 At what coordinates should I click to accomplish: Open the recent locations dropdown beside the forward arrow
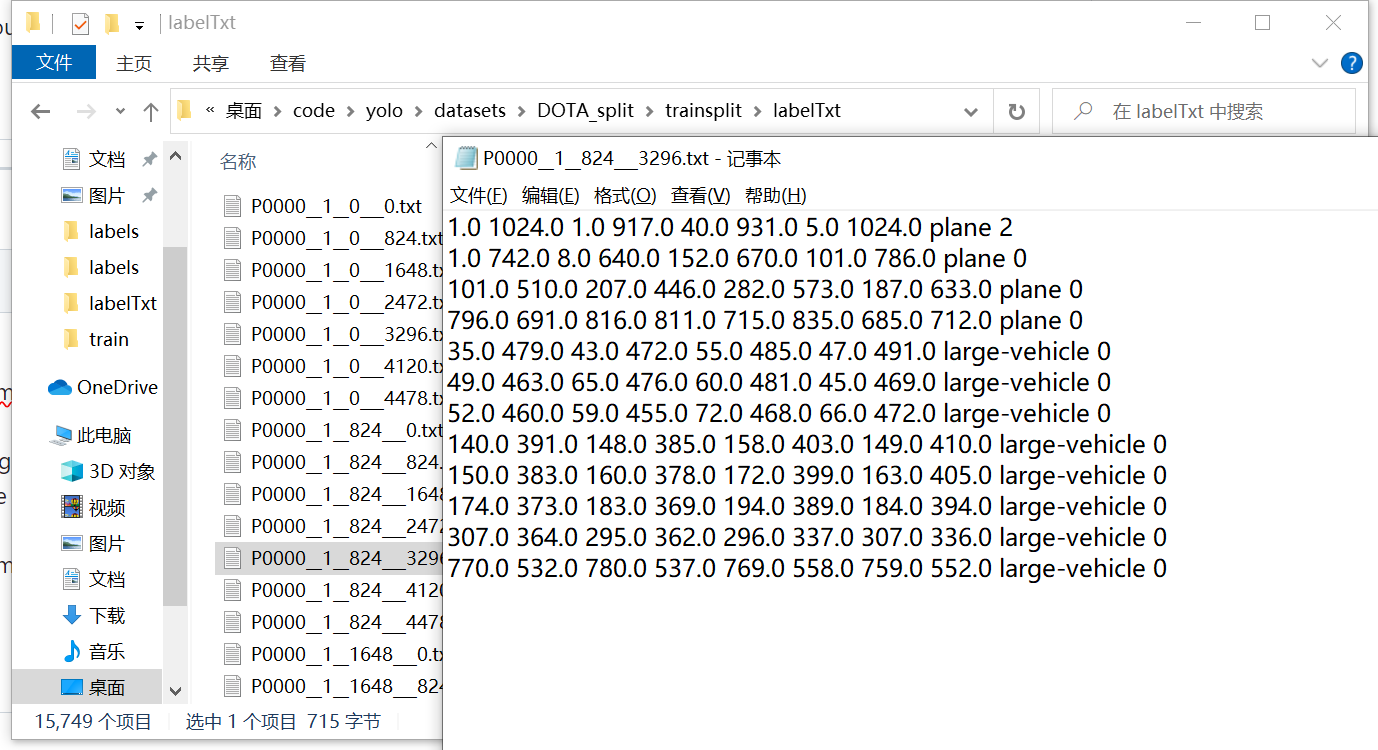coord(119,111)
